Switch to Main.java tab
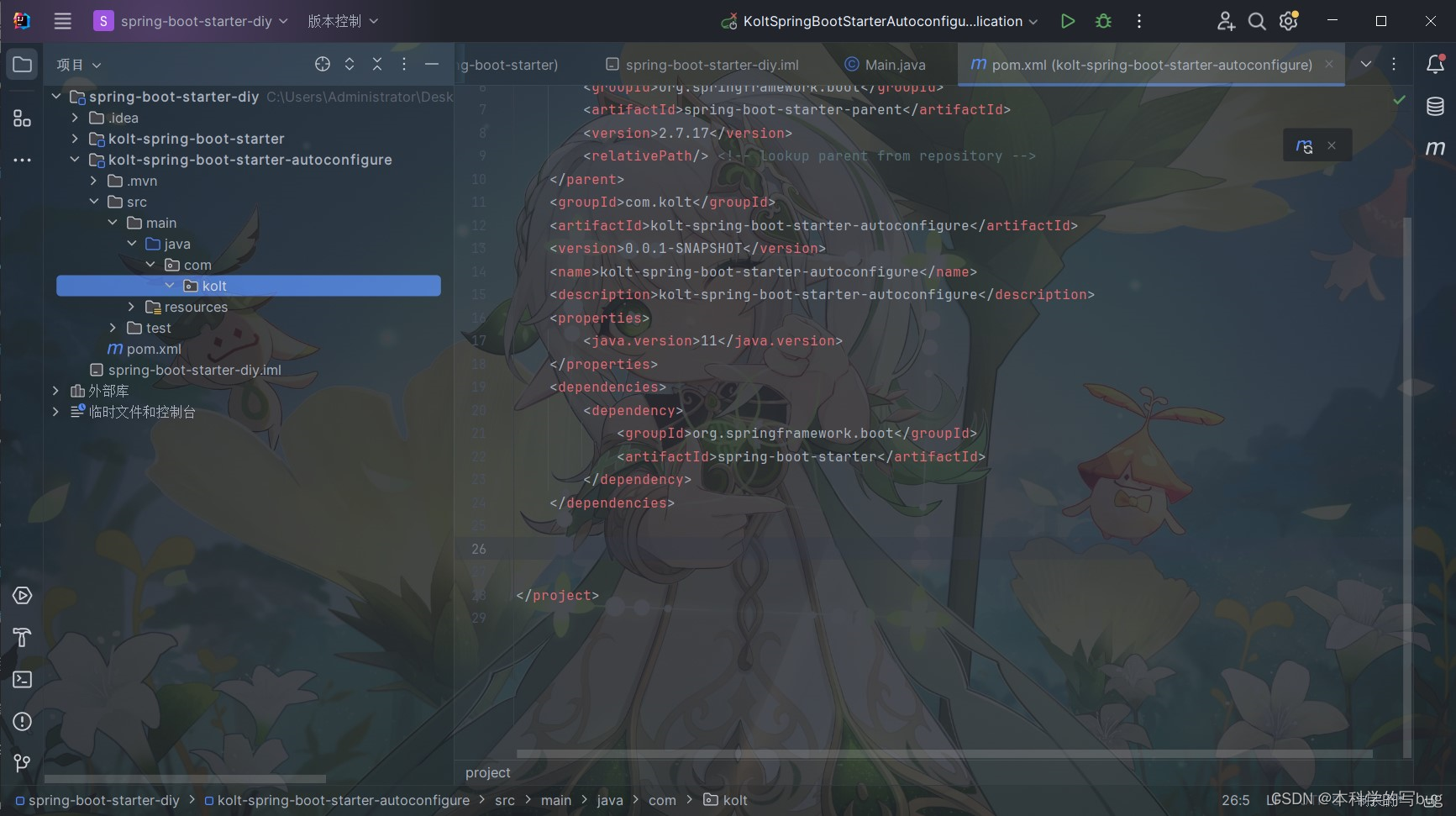Viewport: 1456px width, 816px height. tap(885, 65)
